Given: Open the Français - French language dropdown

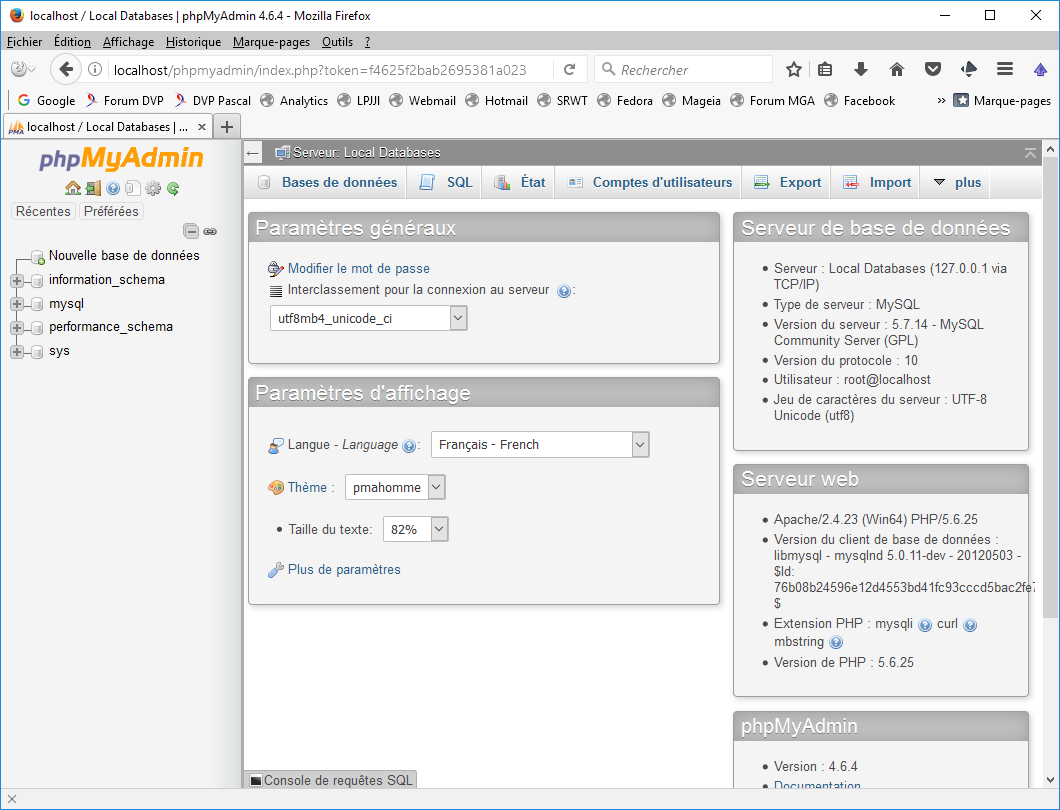Looking at the screenshot, I should click(540, 445).
